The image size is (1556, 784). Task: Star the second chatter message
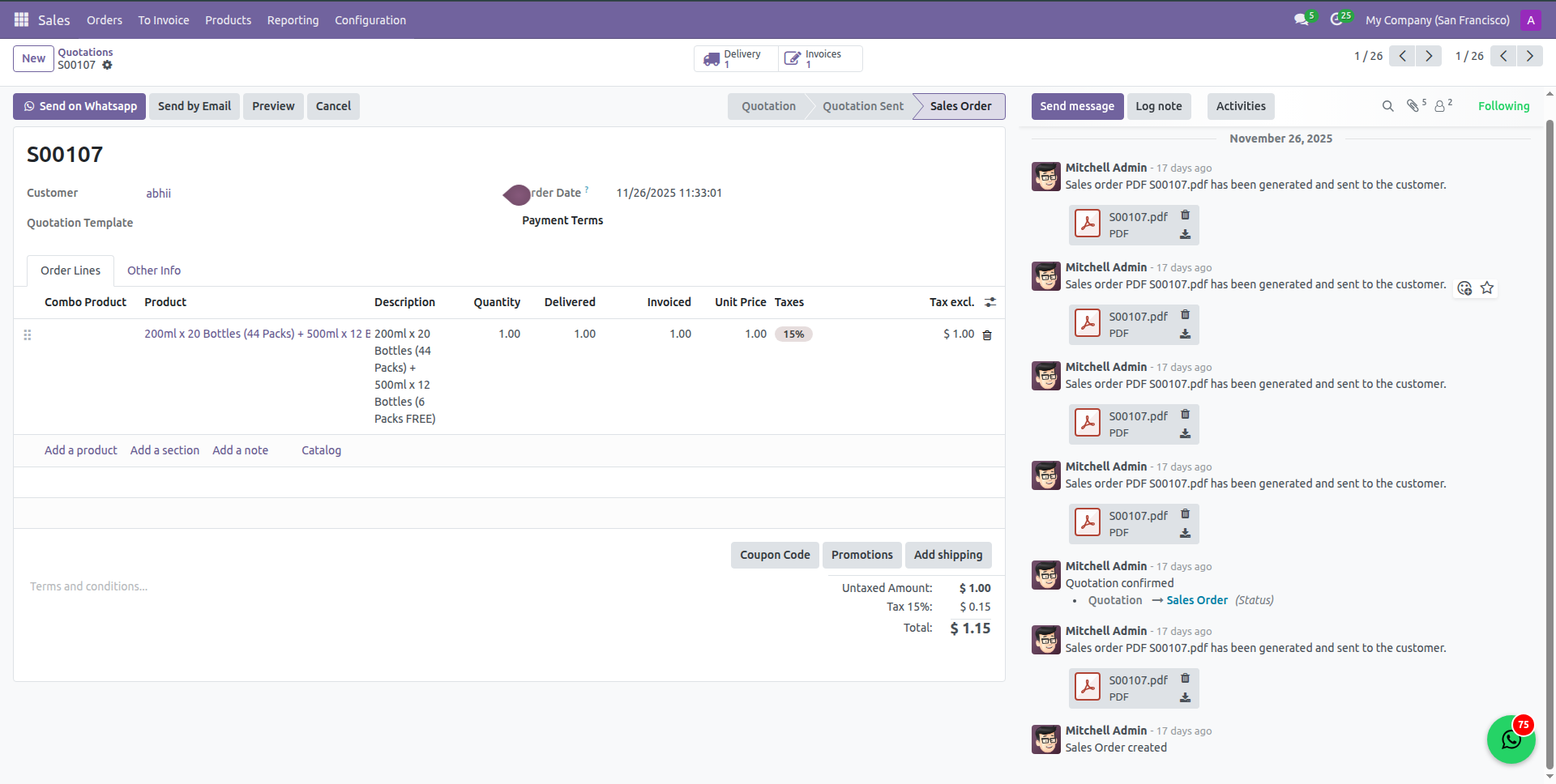point(1487,288)
